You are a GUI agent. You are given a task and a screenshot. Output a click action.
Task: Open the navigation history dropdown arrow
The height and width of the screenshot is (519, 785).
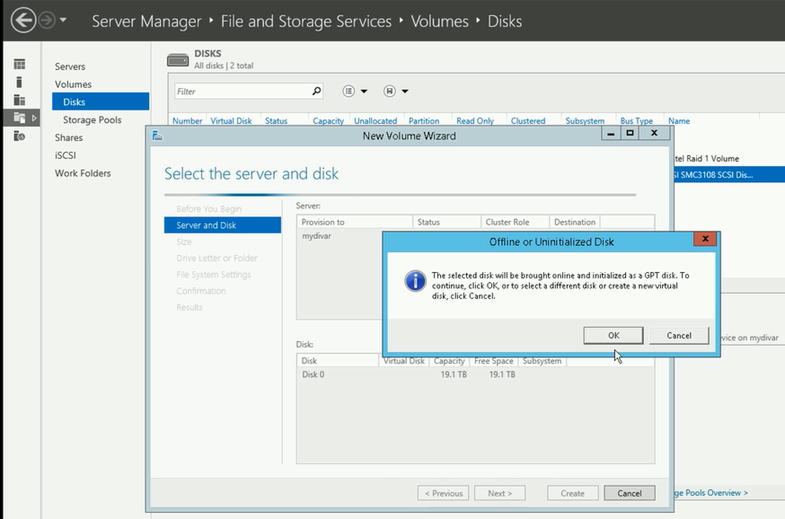click(64, 20)
